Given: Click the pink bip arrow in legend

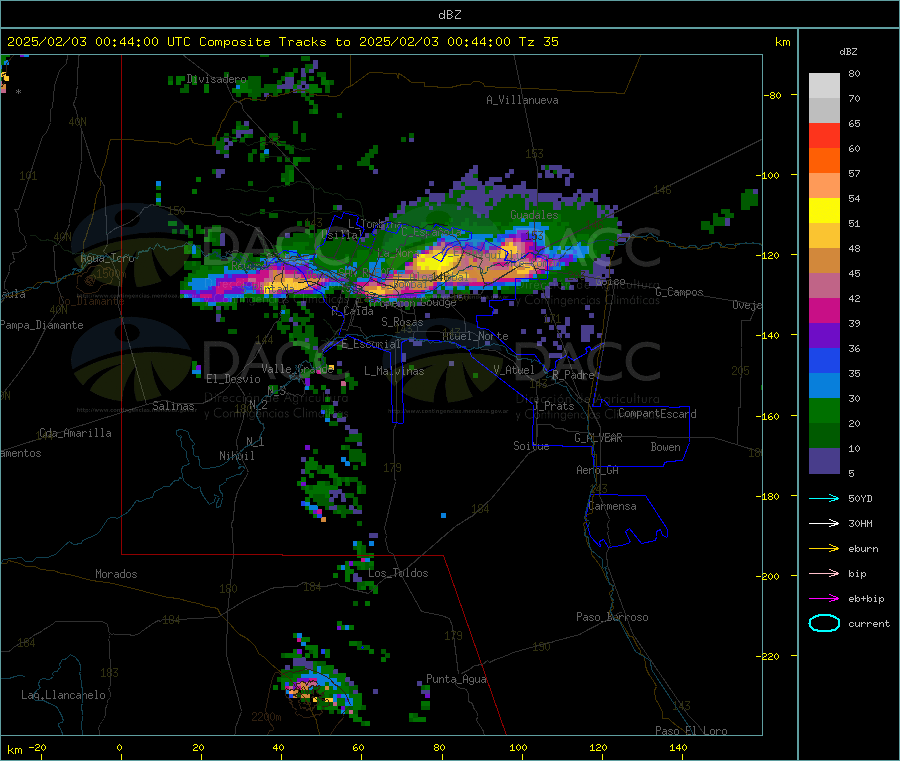Looking at the screenshot, I should pyautogui.click(x=824, y=573).
